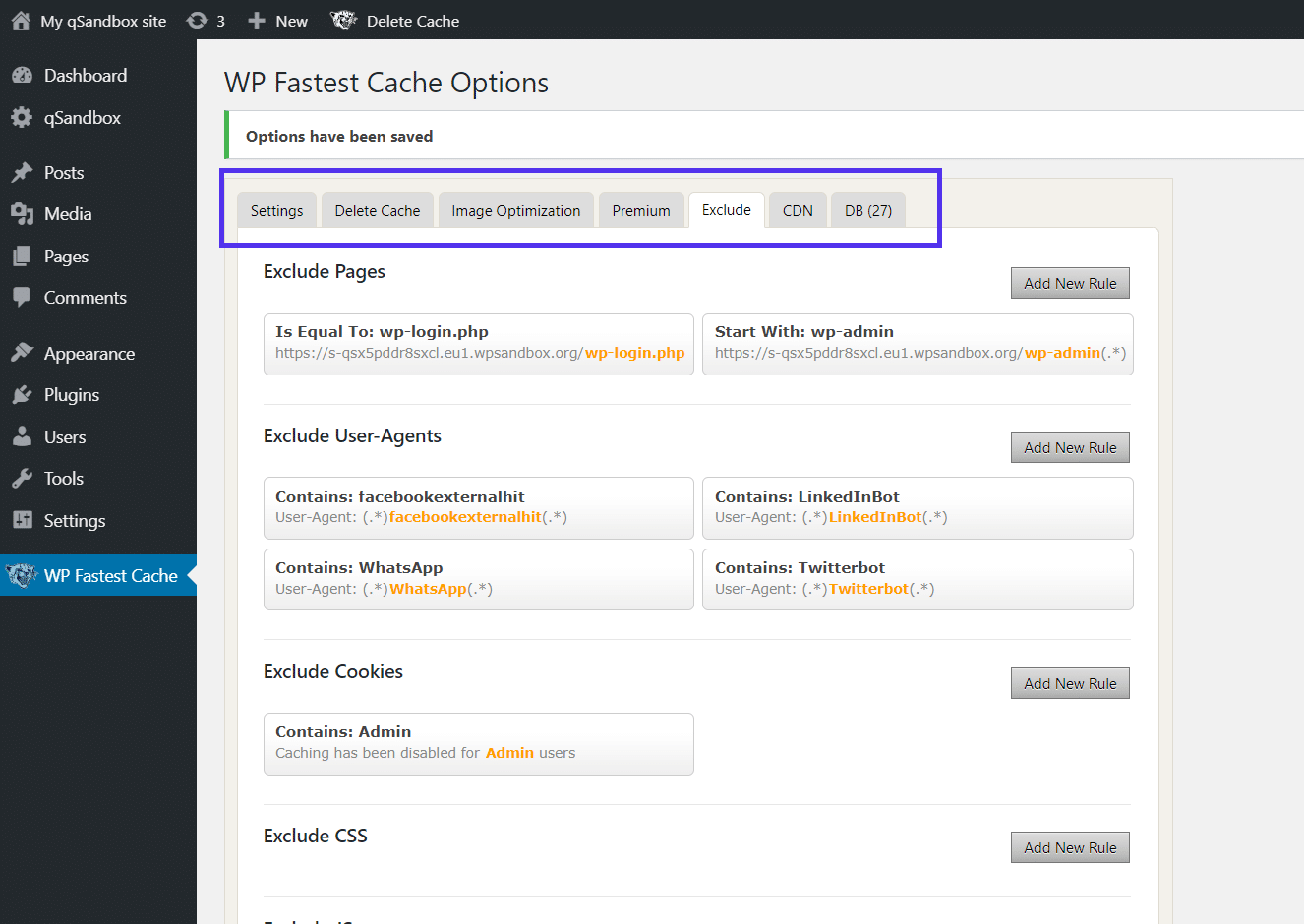Visit My qSandbox site via the home icon
The image size is (1304, 924).
click(20, 20)
